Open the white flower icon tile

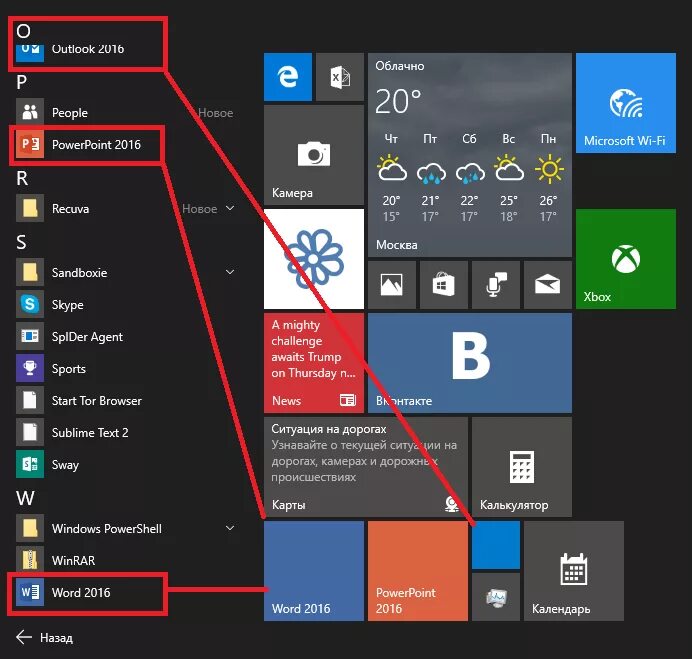[314, 259]
